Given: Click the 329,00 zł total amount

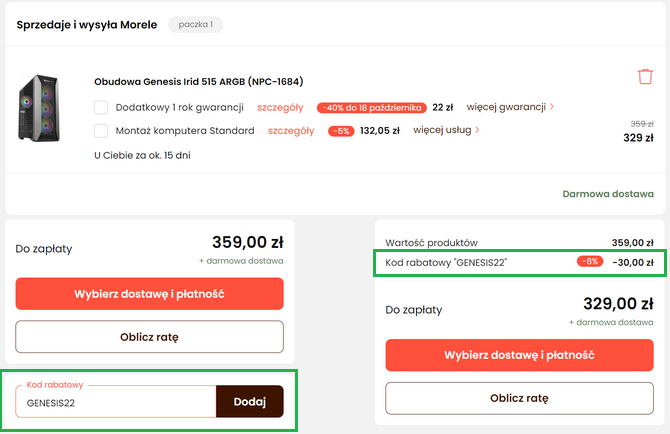Looking at the screenshot, I should coord(618,304).
